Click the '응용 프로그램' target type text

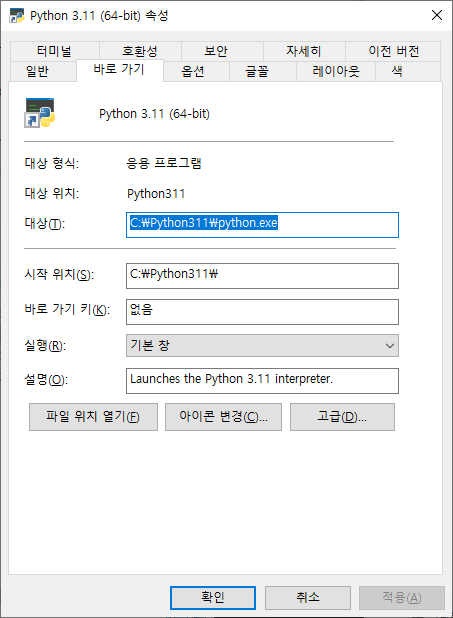[x=164, y=163]
